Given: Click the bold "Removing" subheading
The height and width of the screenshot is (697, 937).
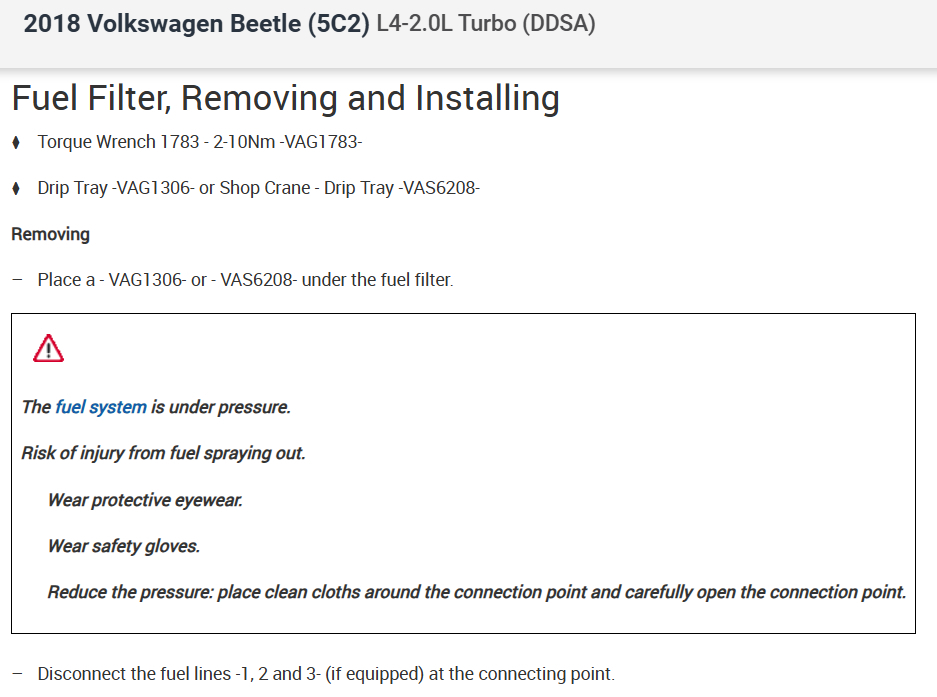Looking at the screenshot, I should tap(50, 234).
